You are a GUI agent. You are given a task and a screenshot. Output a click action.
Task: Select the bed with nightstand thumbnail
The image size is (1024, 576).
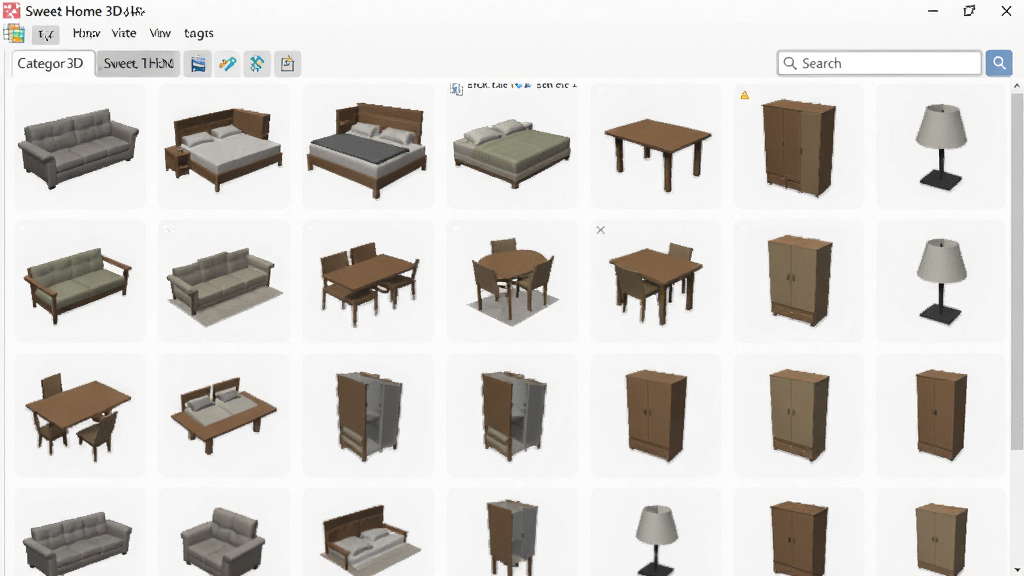pyautogui.click(x=224, y=146)
